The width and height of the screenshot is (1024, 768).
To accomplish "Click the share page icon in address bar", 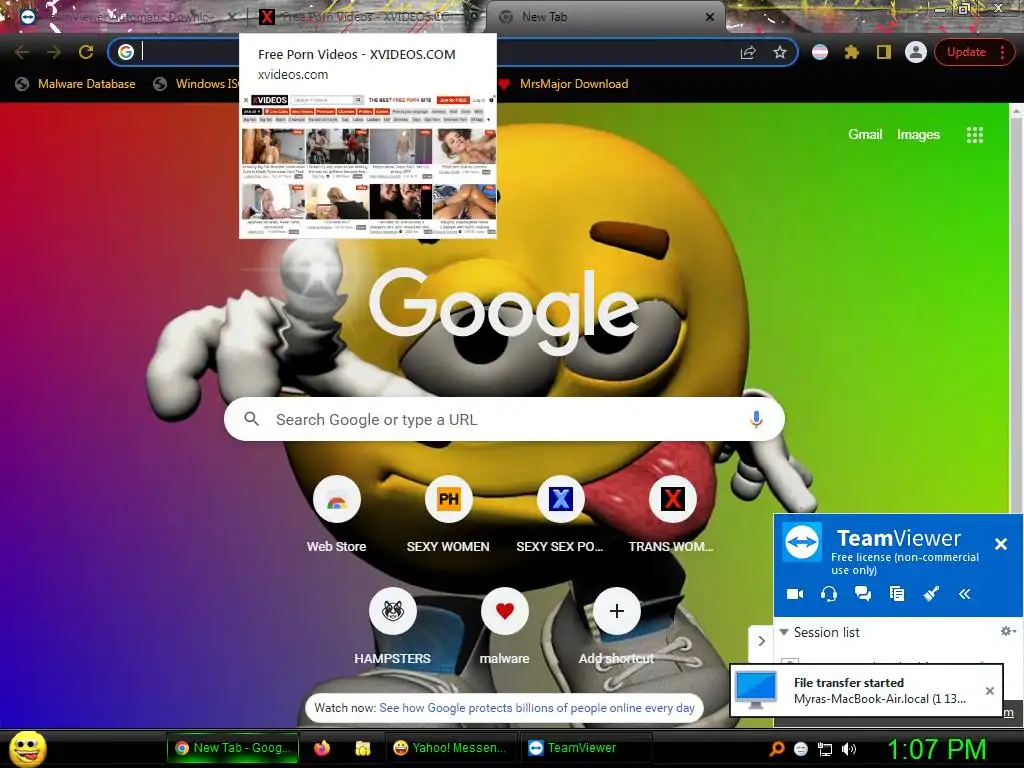I will 748,52.
